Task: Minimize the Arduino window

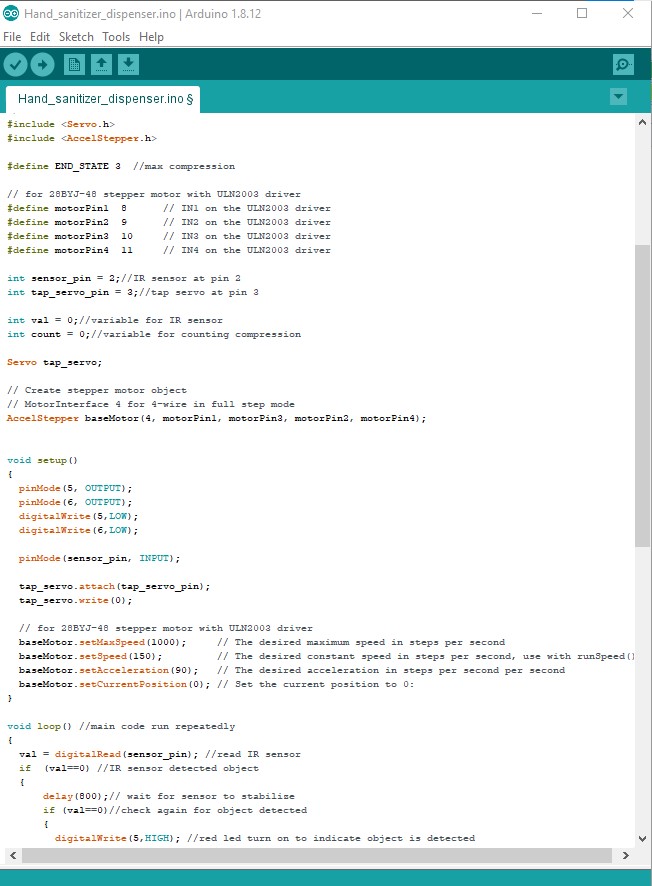Action: (537, 13)
